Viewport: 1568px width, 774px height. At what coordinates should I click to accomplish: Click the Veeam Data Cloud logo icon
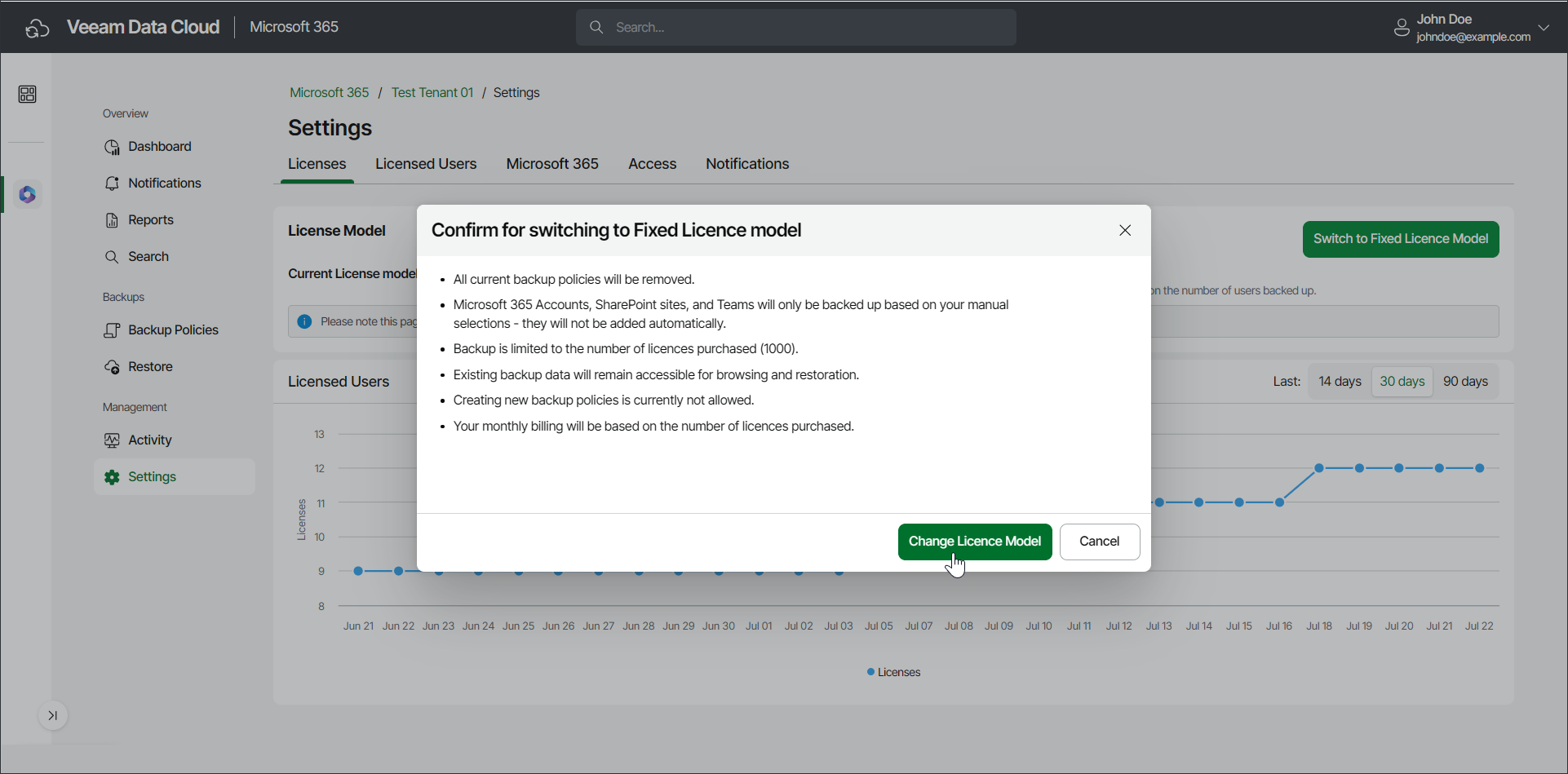[38, 28]
